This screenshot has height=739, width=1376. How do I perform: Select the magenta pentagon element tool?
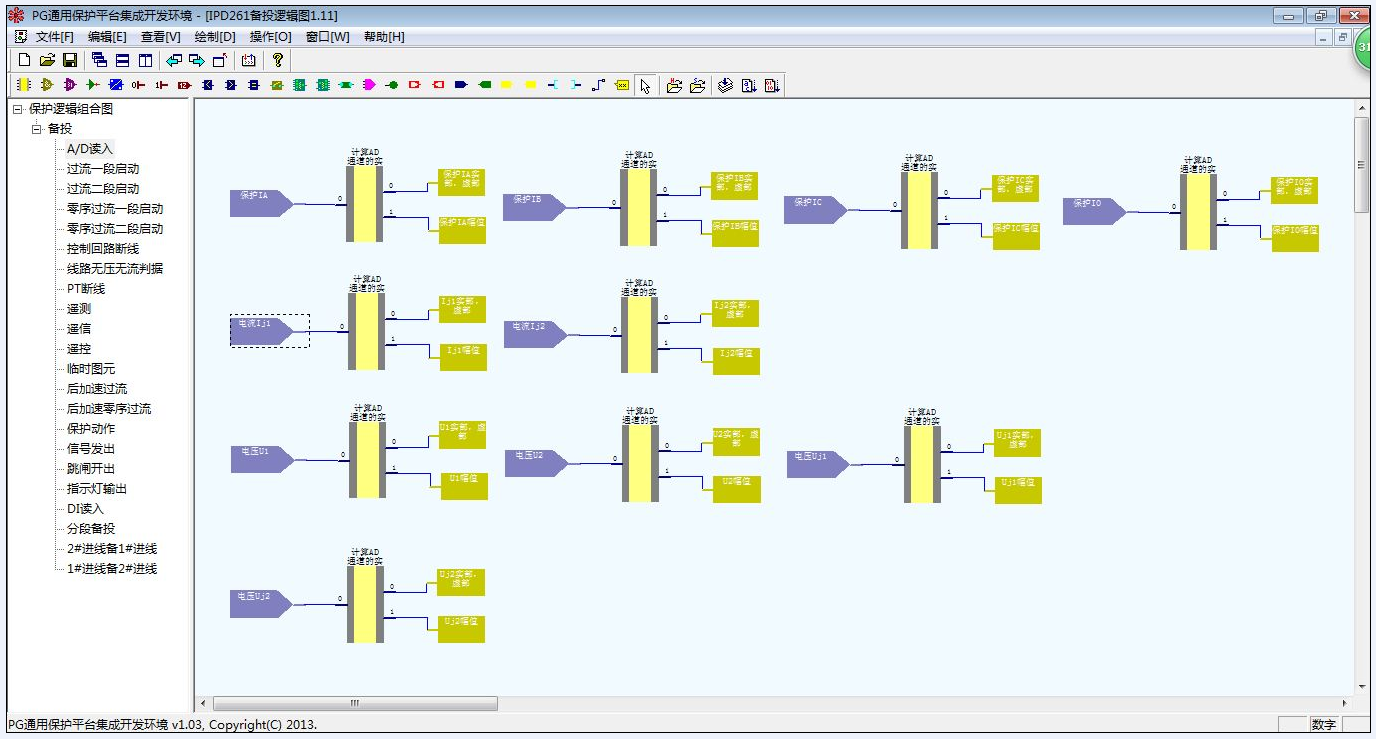coord(369,86)
